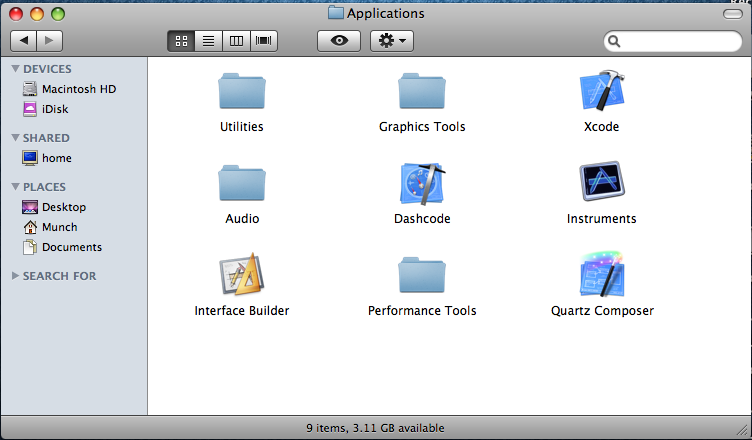Click the Desktop icon in Places
This screenshot has width=752, height=440.
click(x=30, y=207)
